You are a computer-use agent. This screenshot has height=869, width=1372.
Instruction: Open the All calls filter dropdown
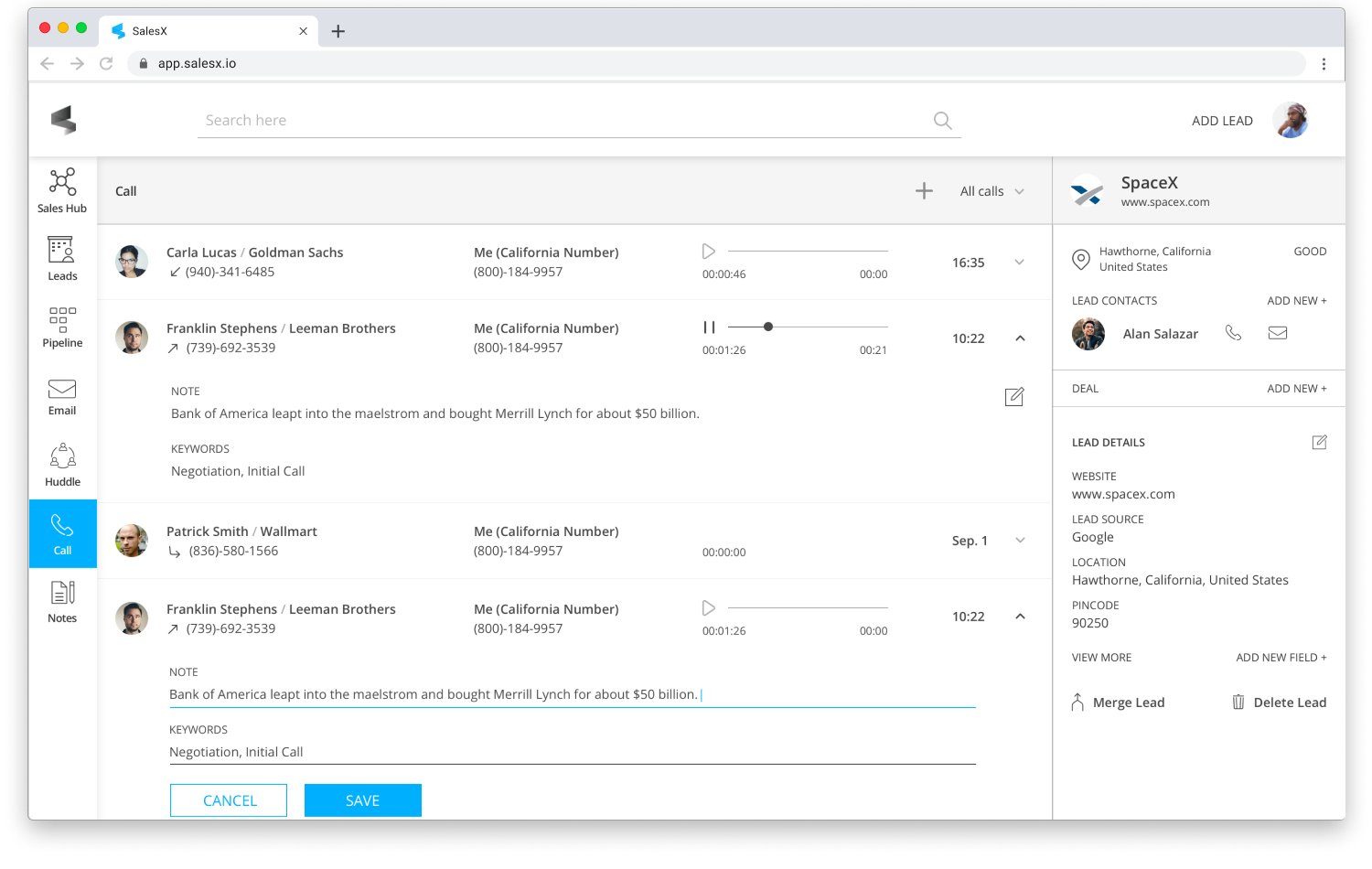click(991, 191)
